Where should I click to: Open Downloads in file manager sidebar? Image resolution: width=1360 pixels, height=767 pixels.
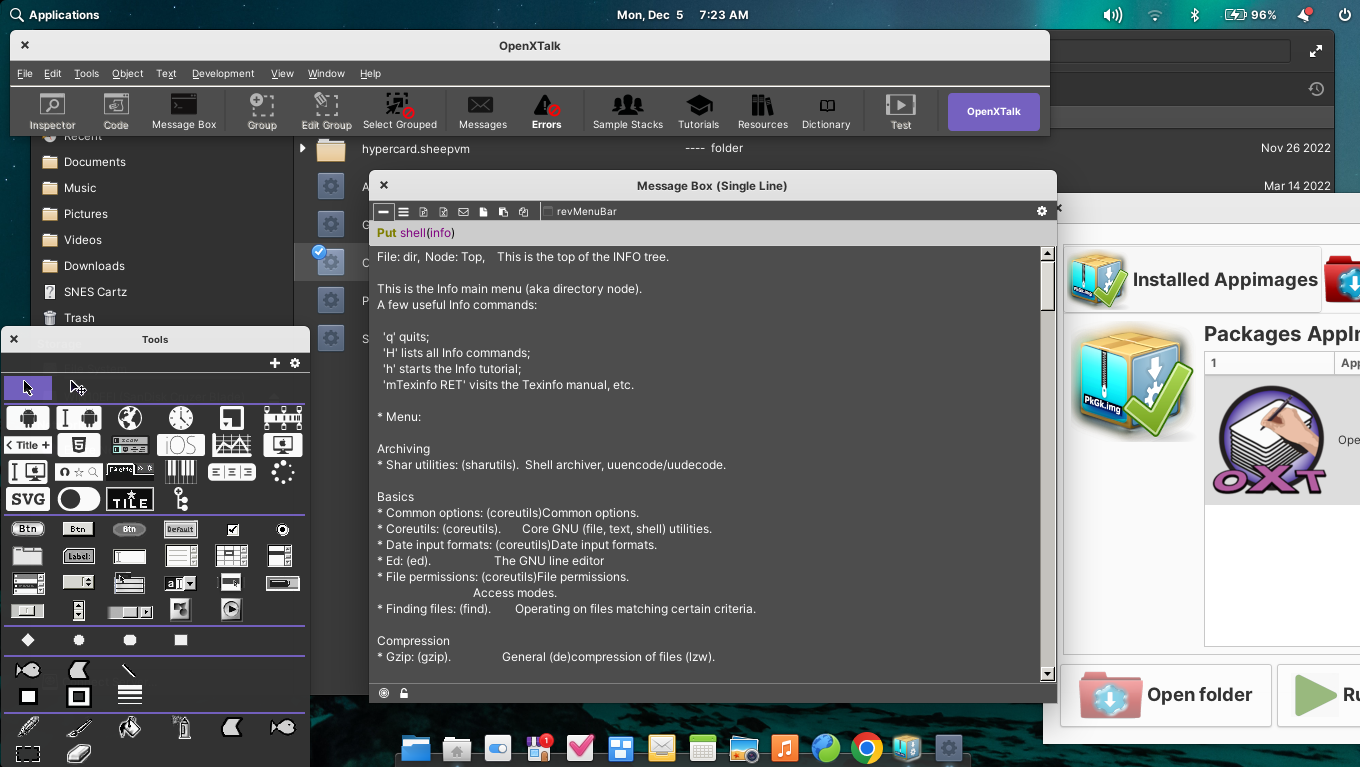coord(94,266)
